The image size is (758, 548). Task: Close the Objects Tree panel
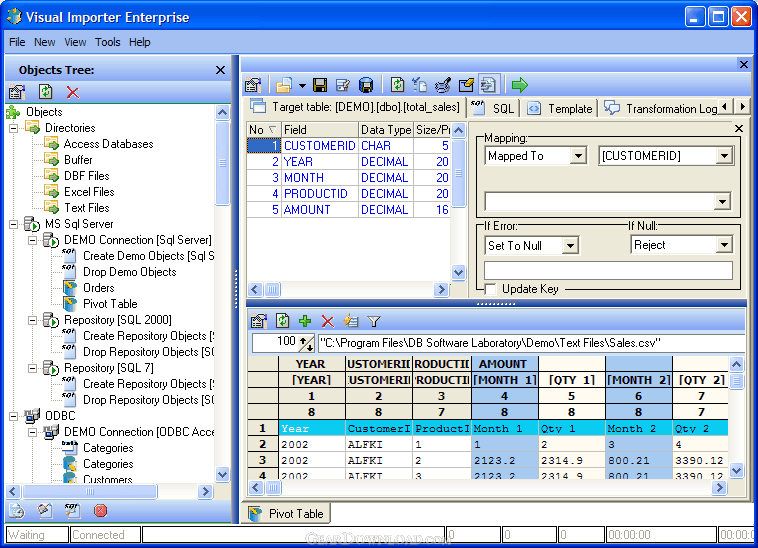pyautogui.click(x=220, y=70)
